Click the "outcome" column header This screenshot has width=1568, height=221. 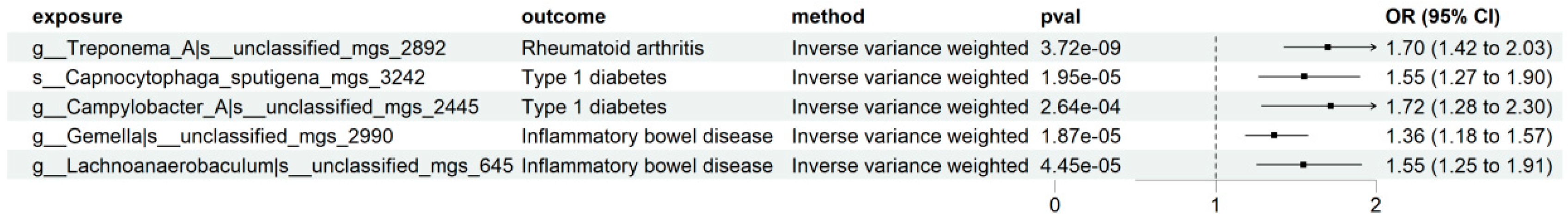pos(563,17)
